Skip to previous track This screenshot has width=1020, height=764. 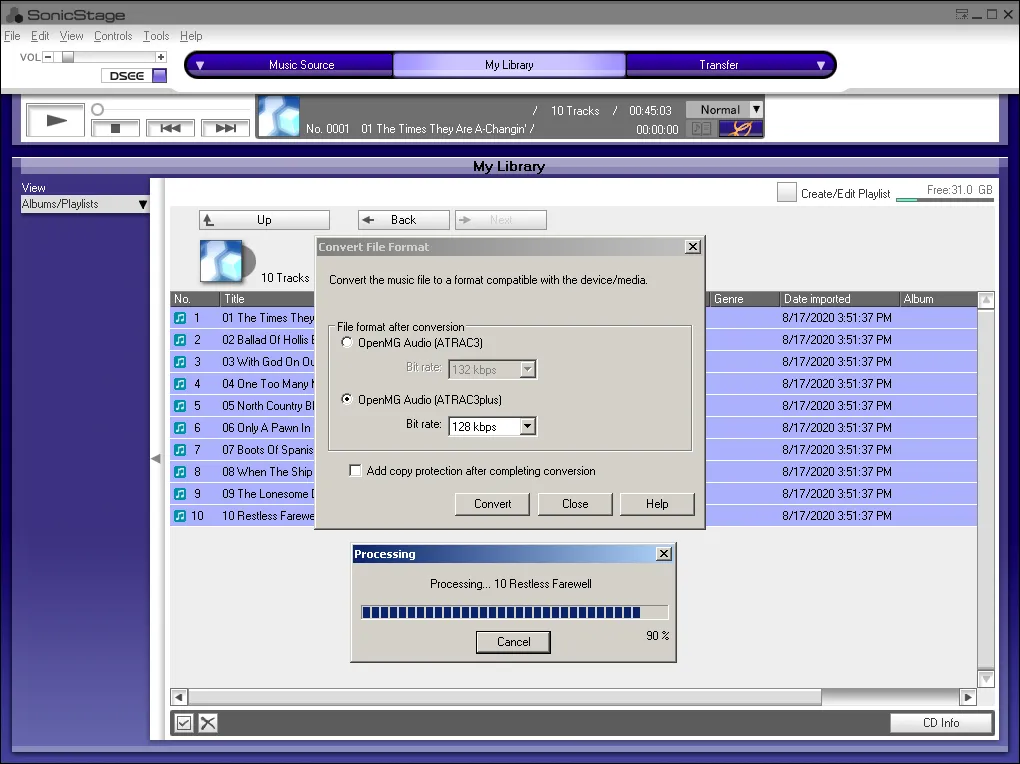click(168, 128)
